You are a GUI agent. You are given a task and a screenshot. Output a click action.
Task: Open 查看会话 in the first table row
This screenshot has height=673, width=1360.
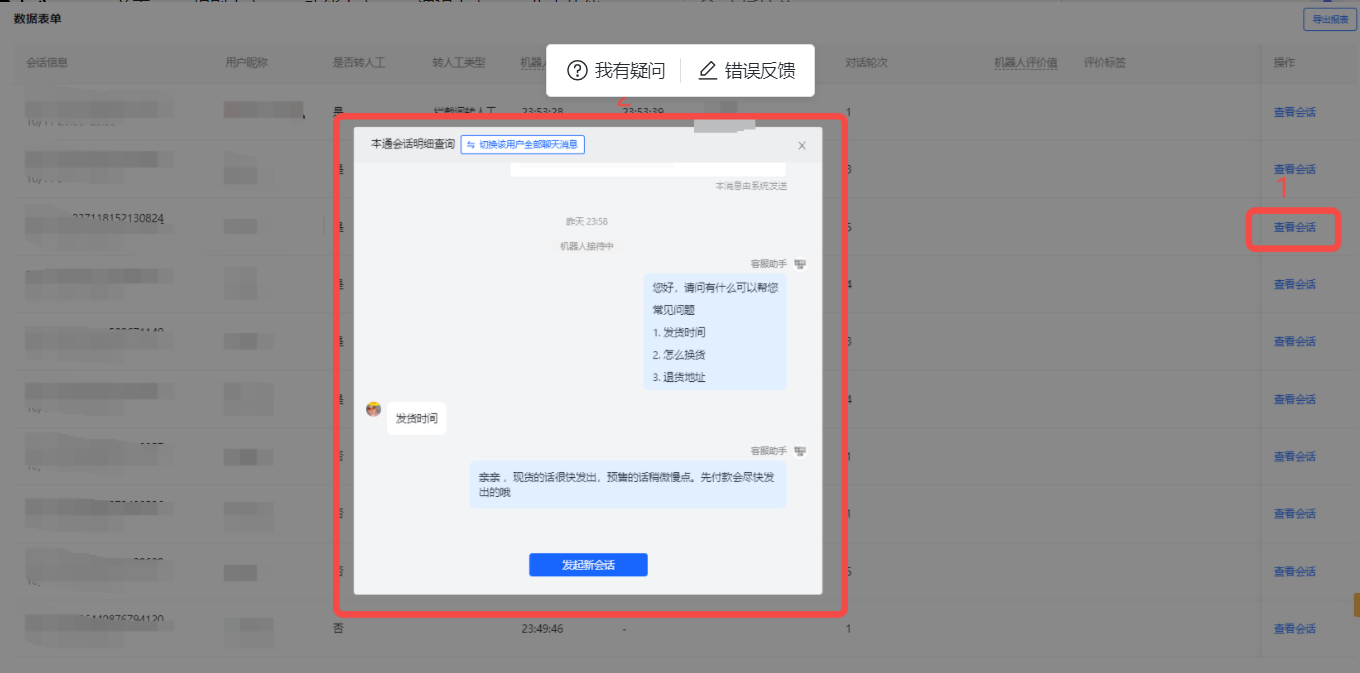(x=1294, y=113)
